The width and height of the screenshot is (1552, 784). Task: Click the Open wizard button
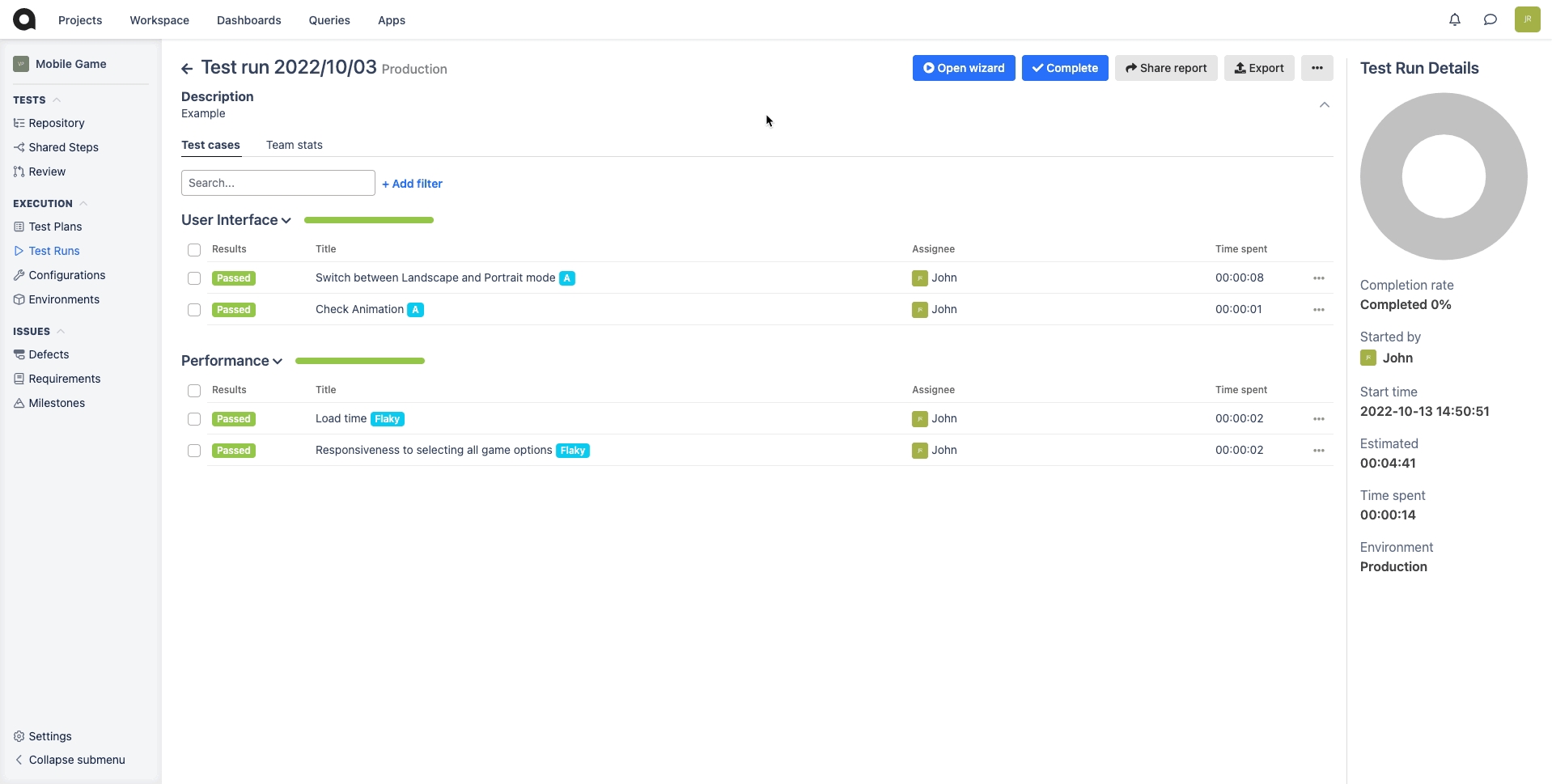(963, 68)
